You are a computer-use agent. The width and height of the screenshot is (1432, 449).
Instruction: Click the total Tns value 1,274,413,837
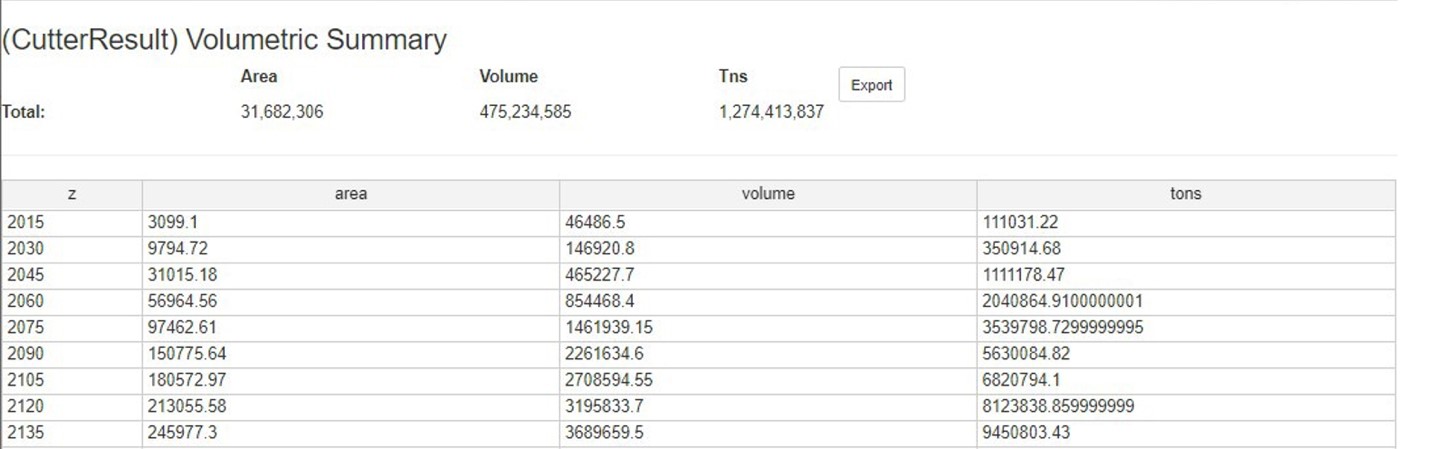[771, 112]
